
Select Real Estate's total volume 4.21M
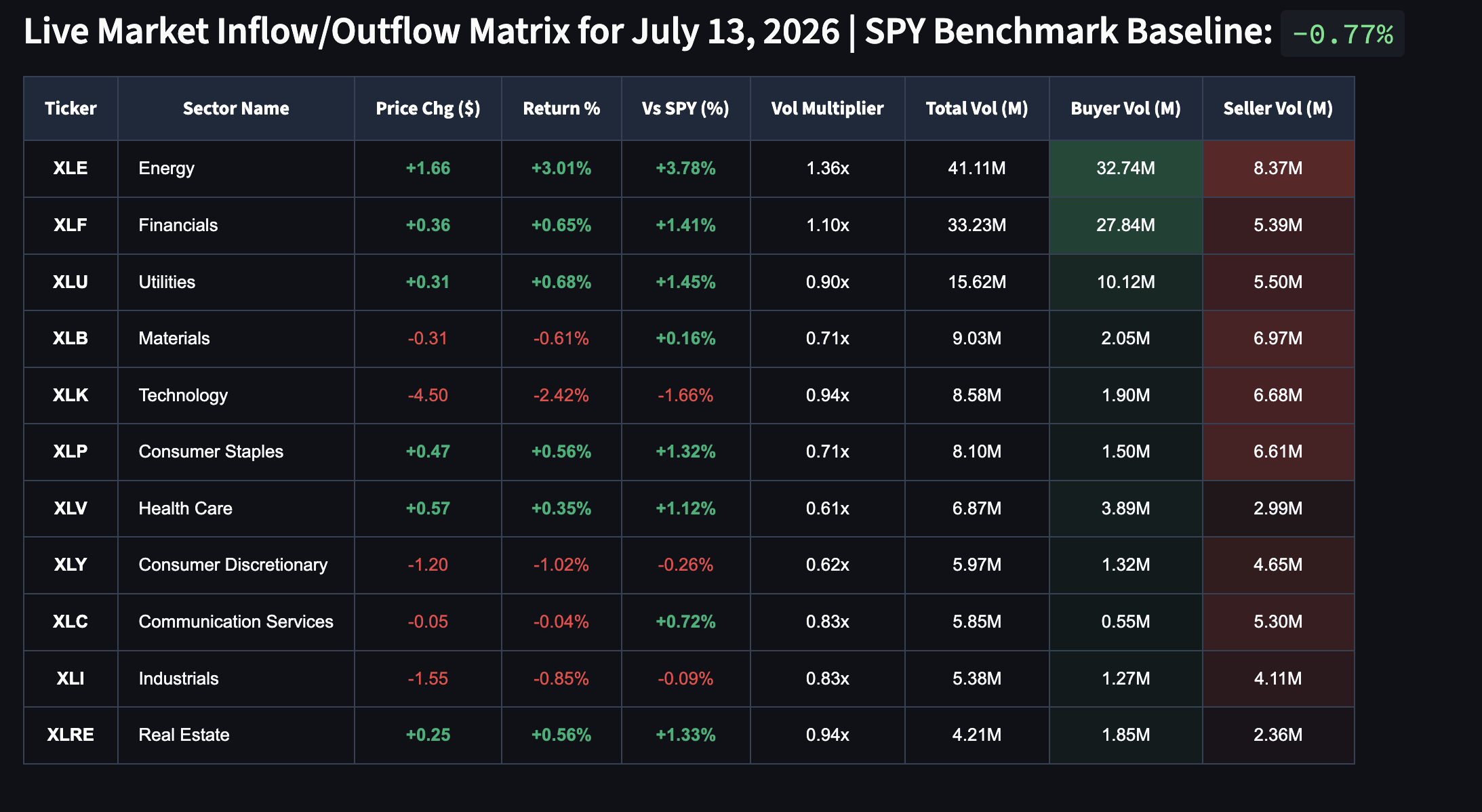click(977, 735)
